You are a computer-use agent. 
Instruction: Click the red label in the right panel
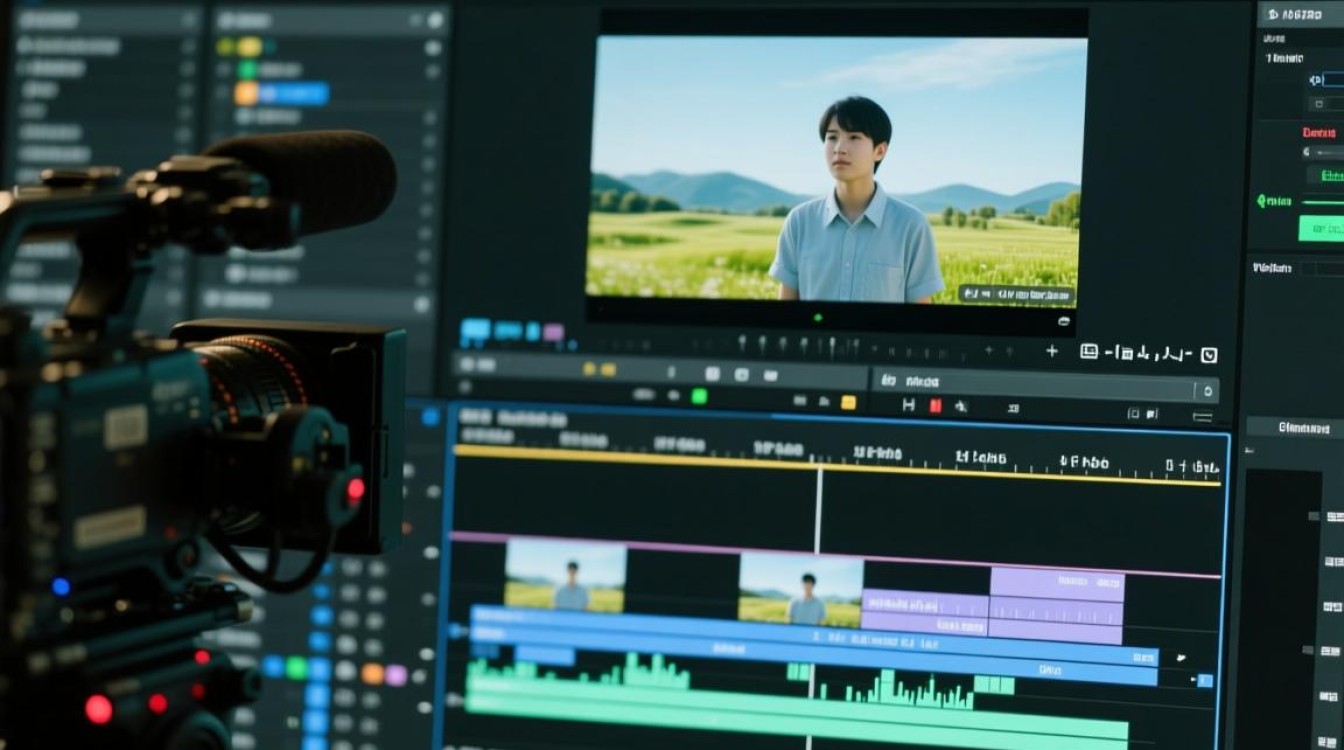coord(1319,133)
